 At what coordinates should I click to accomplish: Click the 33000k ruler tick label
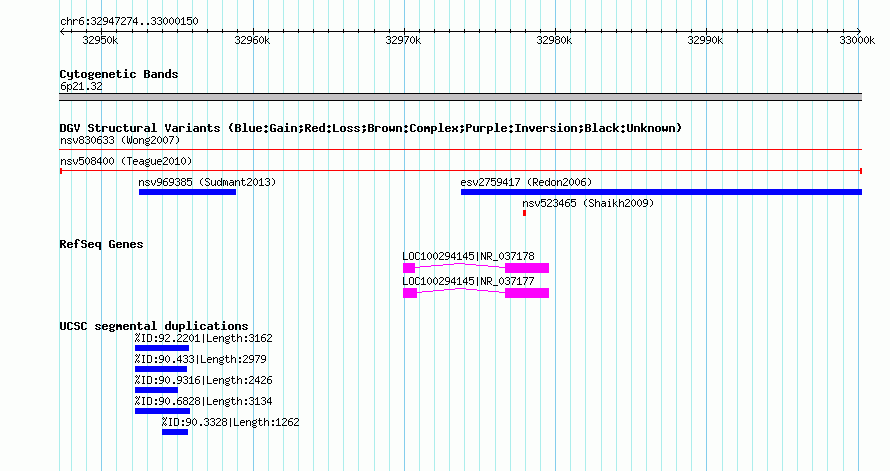[857, 40]
